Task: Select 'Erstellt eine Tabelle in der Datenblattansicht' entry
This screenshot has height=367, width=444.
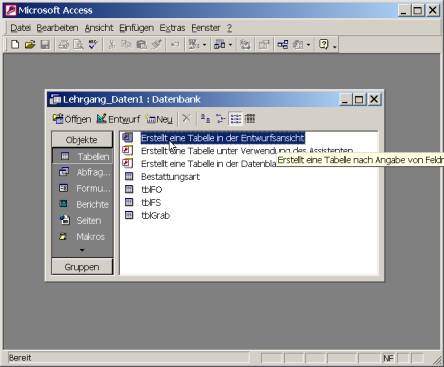Action: point(208,164)
